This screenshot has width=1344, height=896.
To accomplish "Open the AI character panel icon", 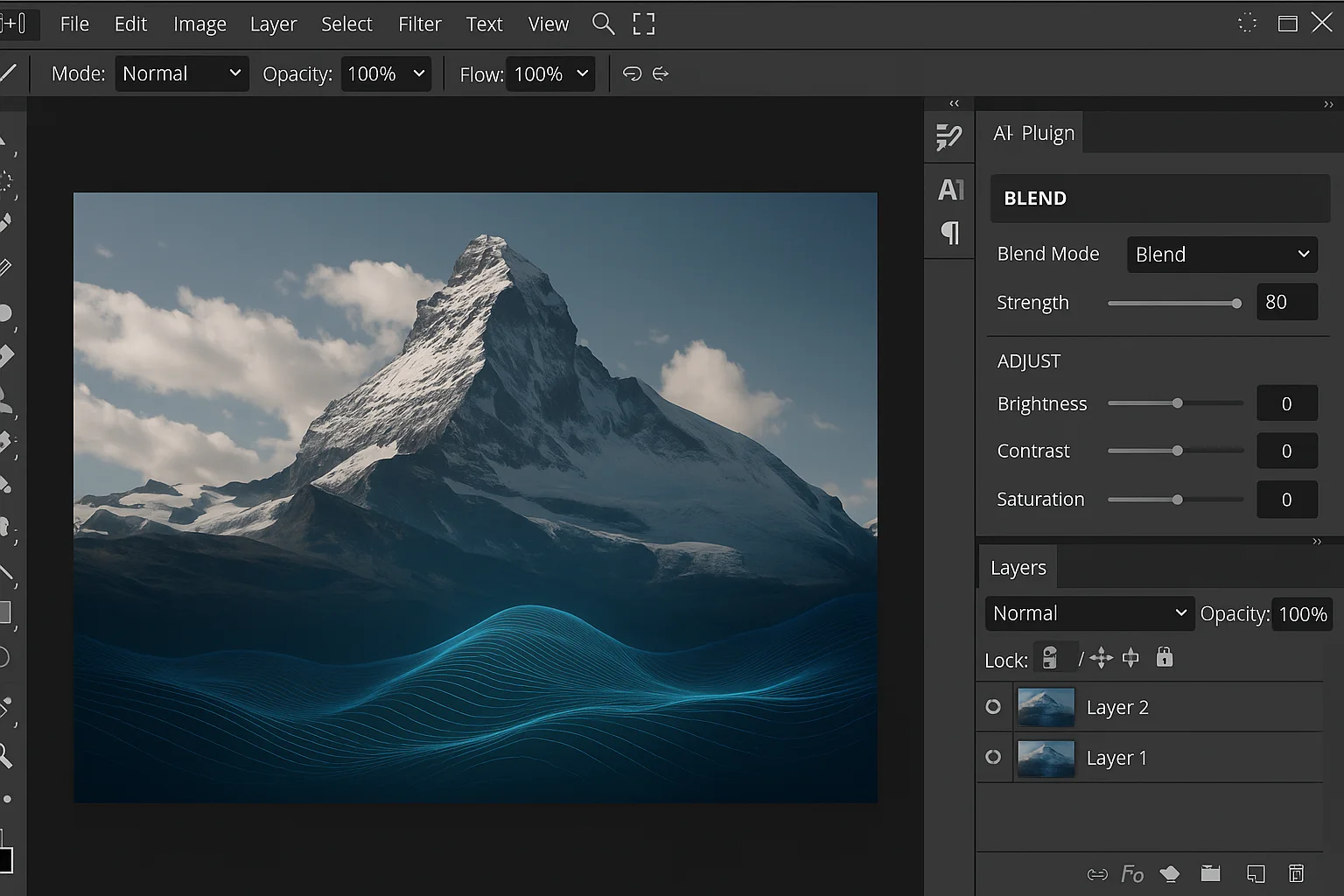I will click(x=950, y=189).
